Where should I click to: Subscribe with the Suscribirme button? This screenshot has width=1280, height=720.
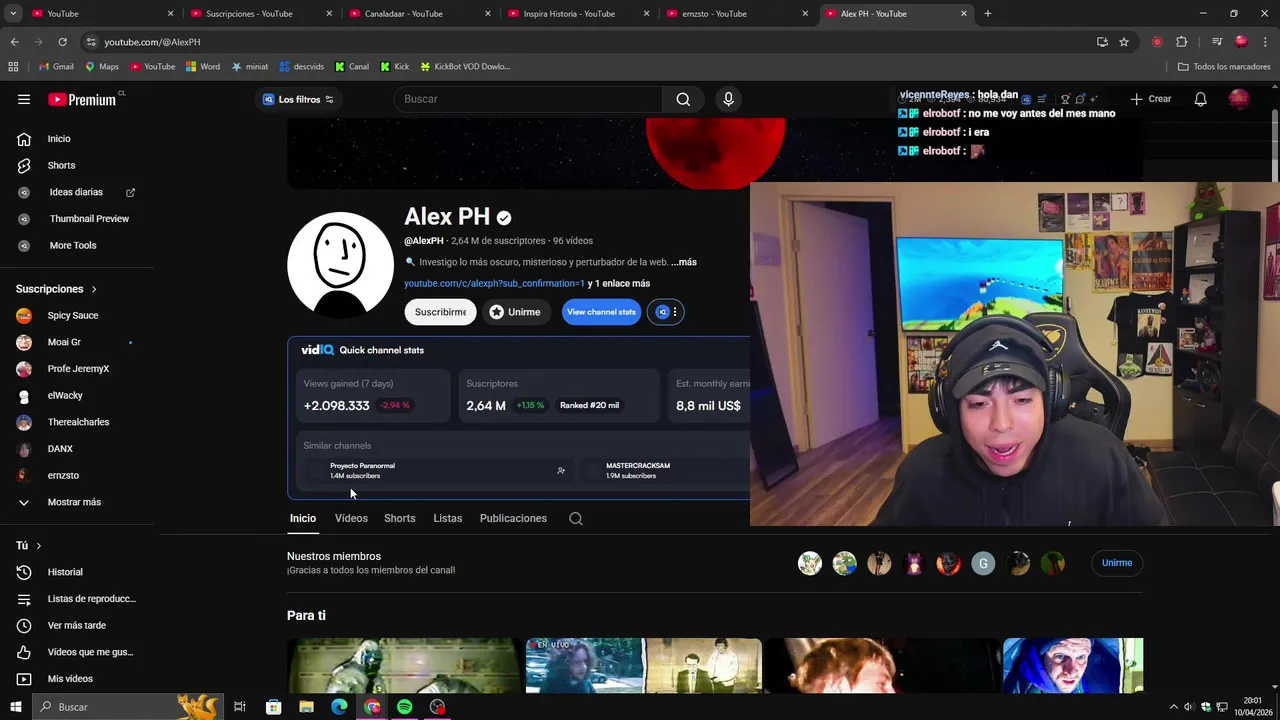tap(440, 312)
